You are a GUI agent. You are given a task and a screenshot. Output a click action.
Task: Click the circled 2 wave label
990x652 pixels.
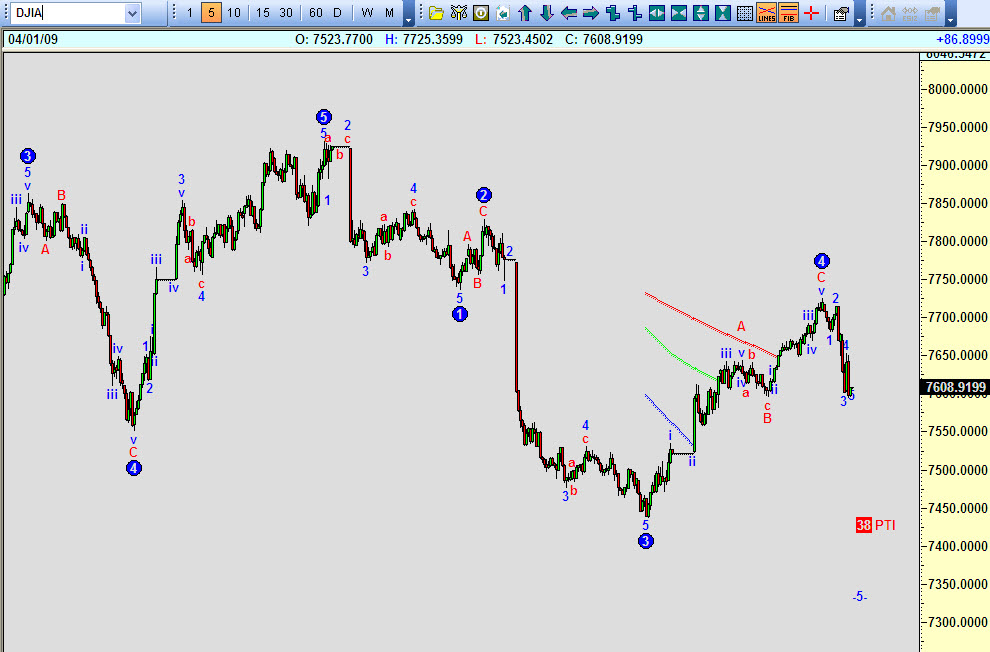coord(484,194)
